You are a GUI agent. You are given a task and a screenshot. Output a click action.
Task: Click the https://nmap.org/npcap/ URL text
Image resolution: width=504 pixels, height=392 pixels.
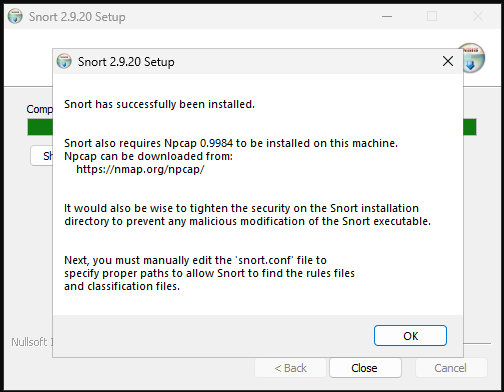140,169
